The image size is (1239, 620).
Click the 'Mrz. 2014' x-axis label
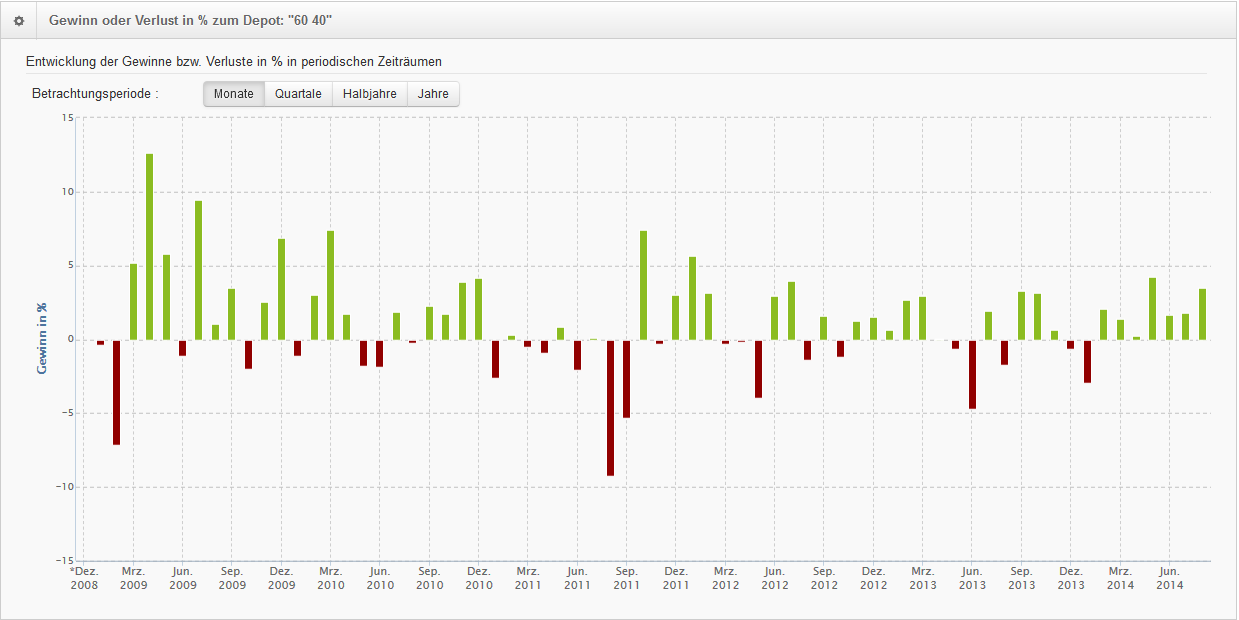click(x=1120, y=578)
